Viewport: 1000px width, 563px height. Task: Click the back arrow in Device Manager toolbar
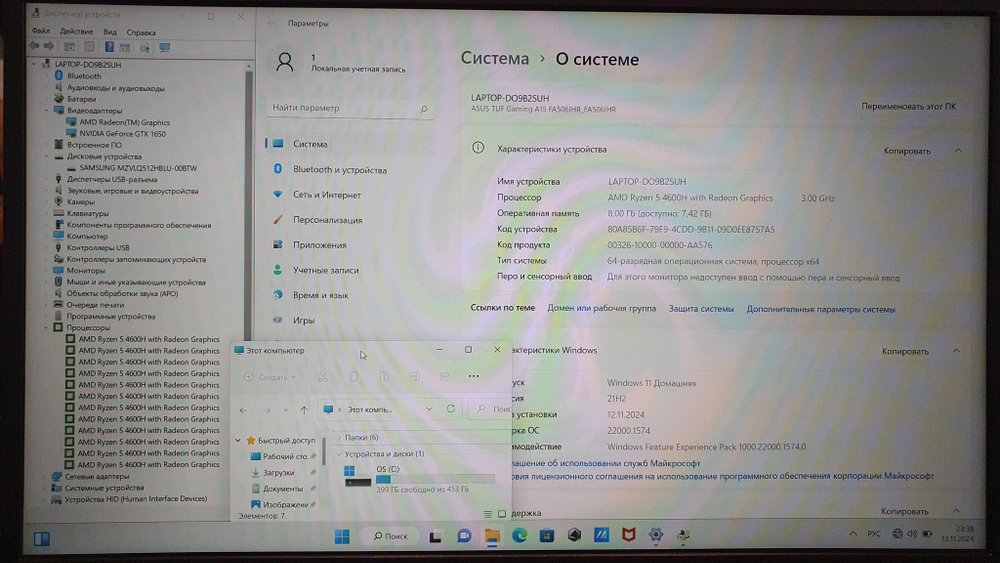coord(34,47)
